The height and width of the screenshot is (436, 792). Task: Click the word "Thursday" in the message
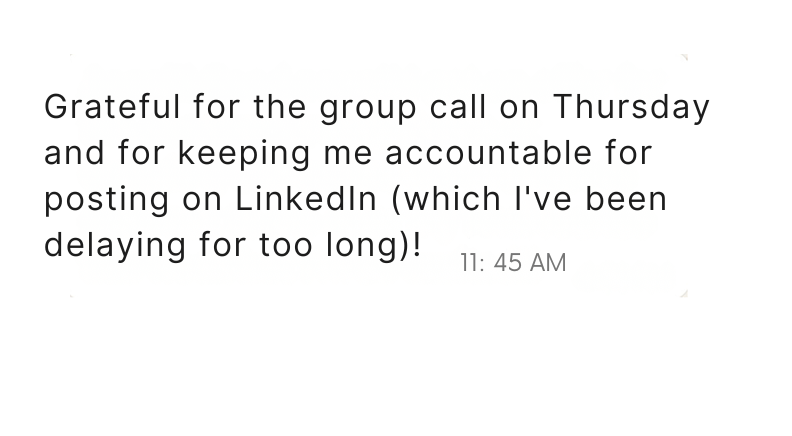[x=631, y=108]
